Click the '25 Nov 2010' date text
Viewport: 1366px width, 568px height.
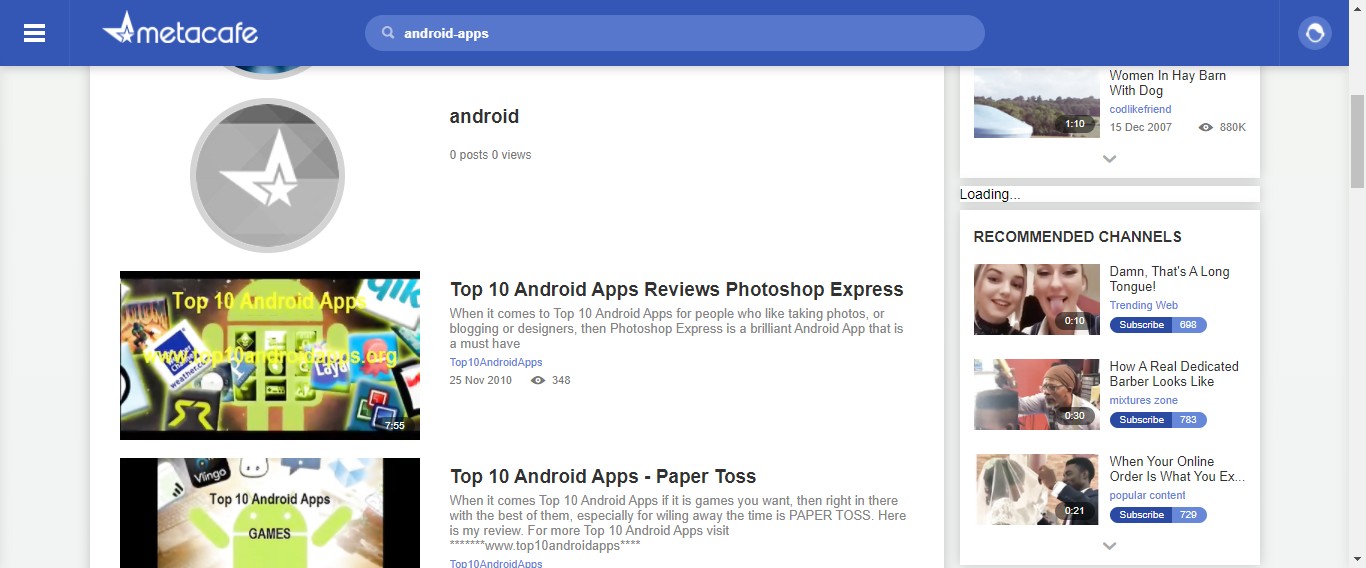(x=481, y=380)
